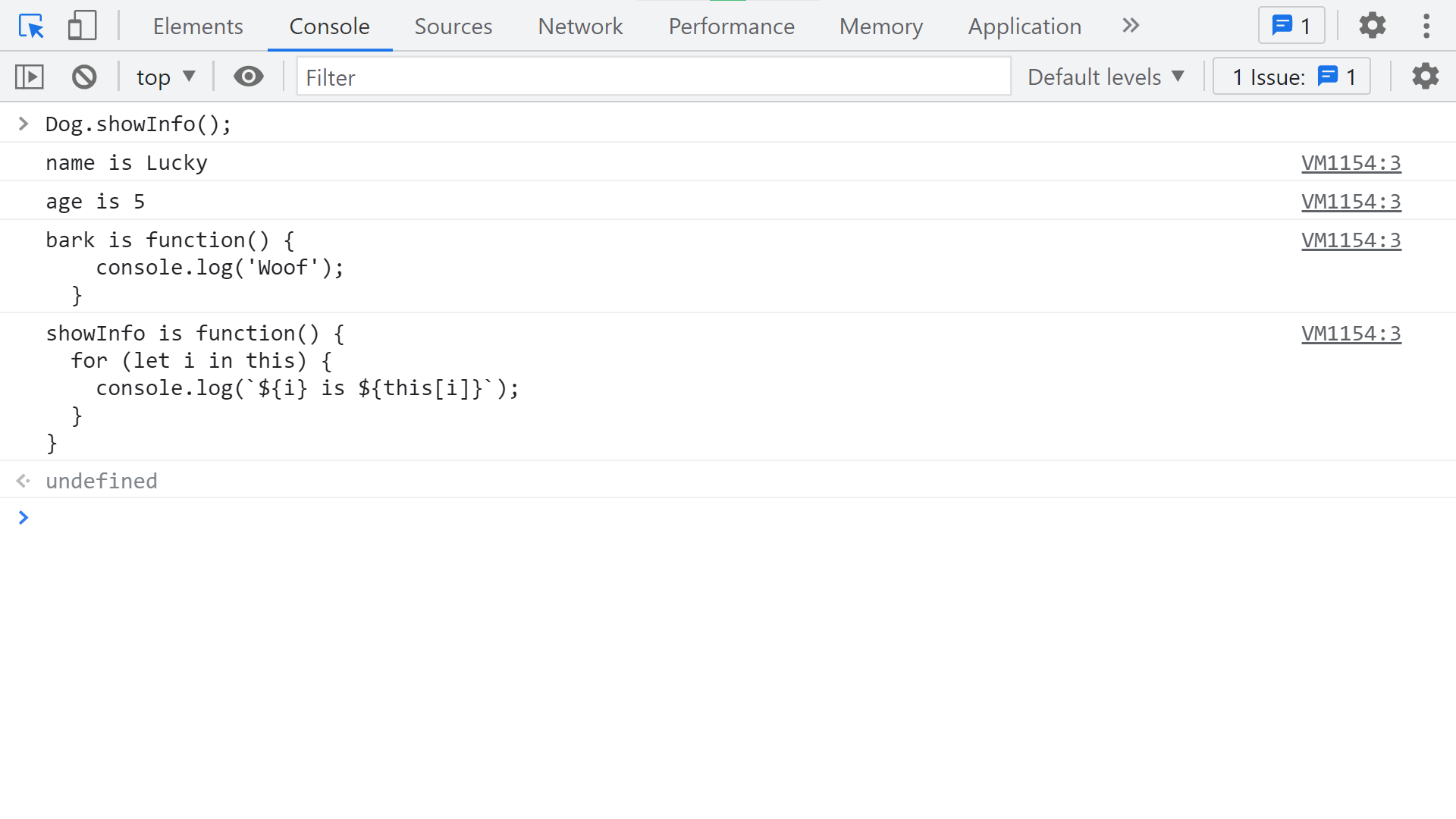
Task: Activate the inspect element picker icon
Action: pyautogui.click(x=31, y=27)
